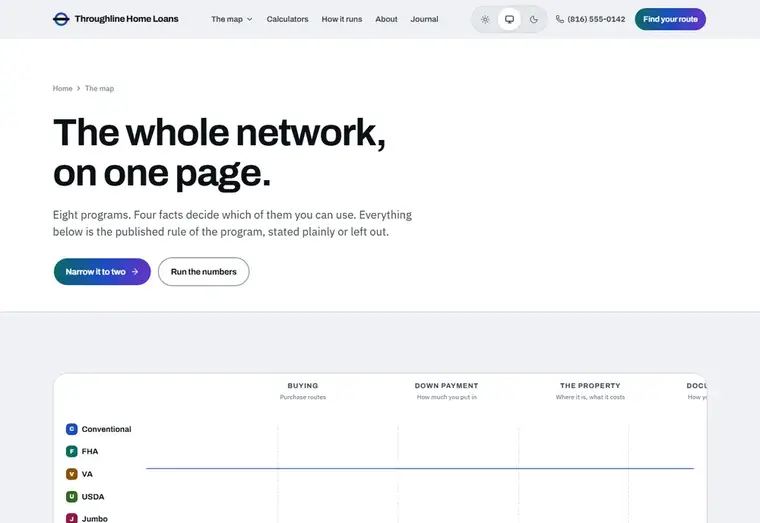Image resolution: width=760 pixels, height=523 pixels.
Task: Select system theme monitor icon
Action: pos(509,19)
